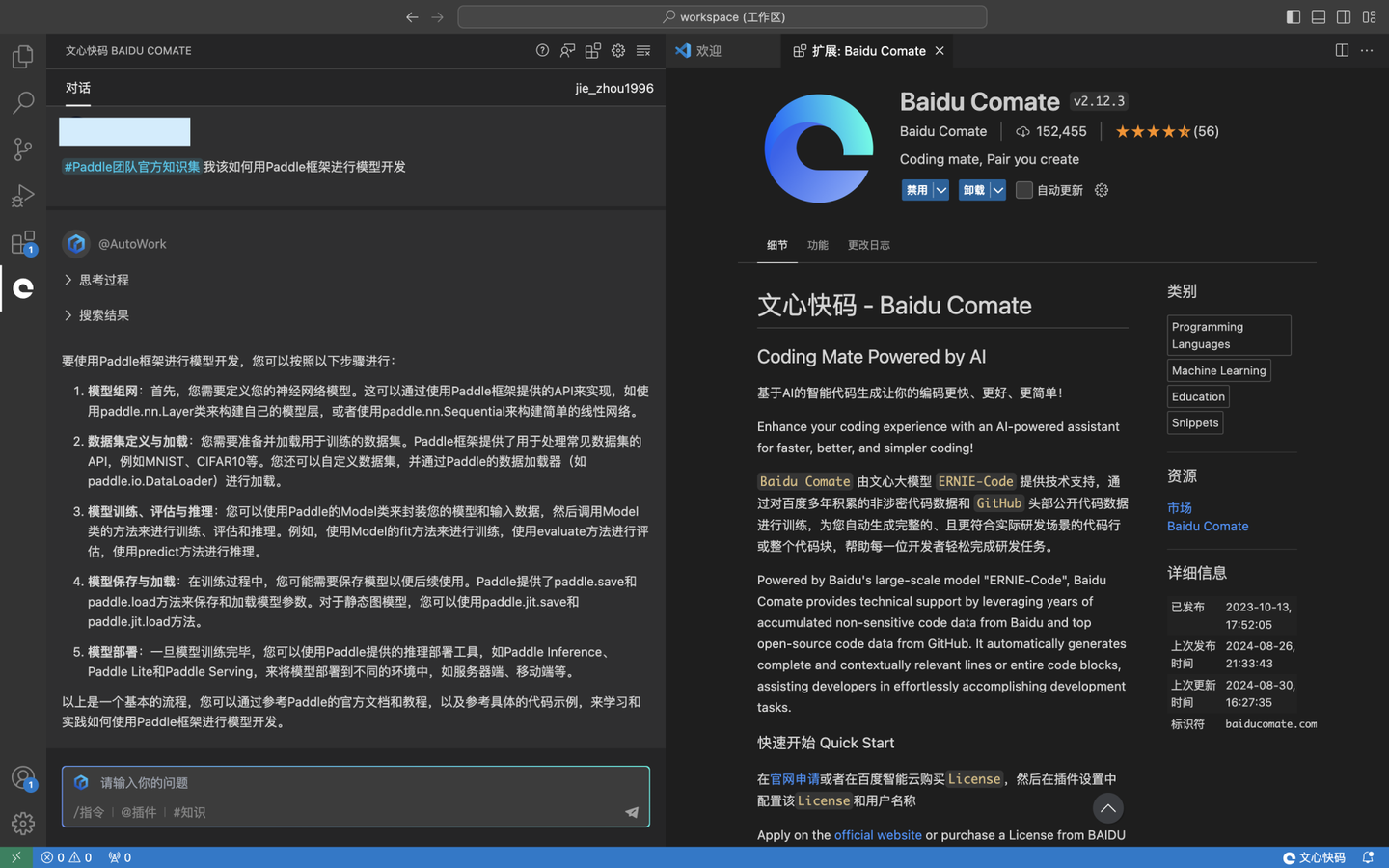Open dropdown arrow beside 禁用 button
Screen dimensions: 1389x868
coord(940,190)
